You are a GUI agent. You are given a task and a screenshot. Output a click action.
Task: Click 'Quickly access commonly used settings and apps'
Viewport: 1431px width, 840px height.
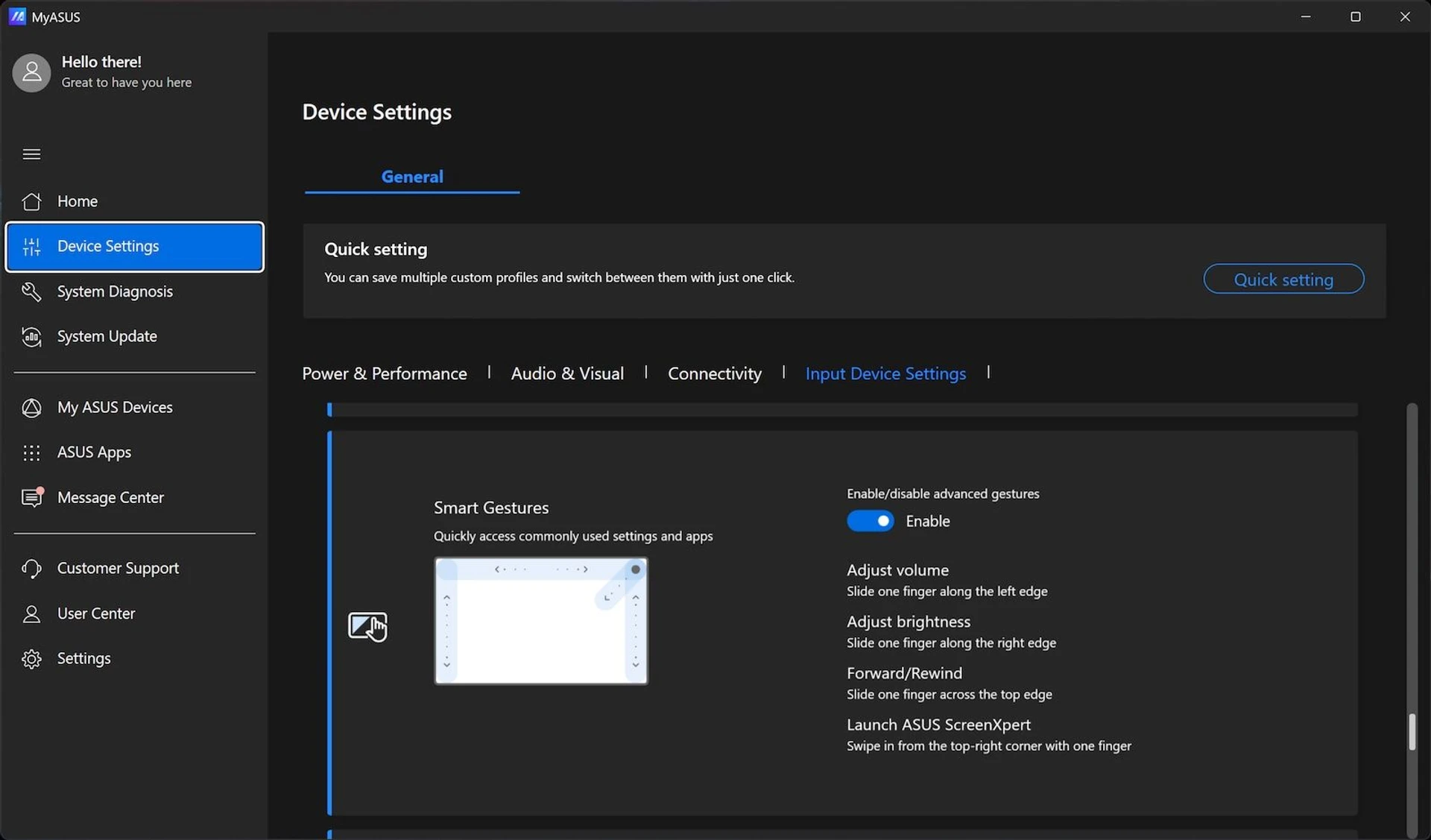pyautogui.click(x=573, y=536)
